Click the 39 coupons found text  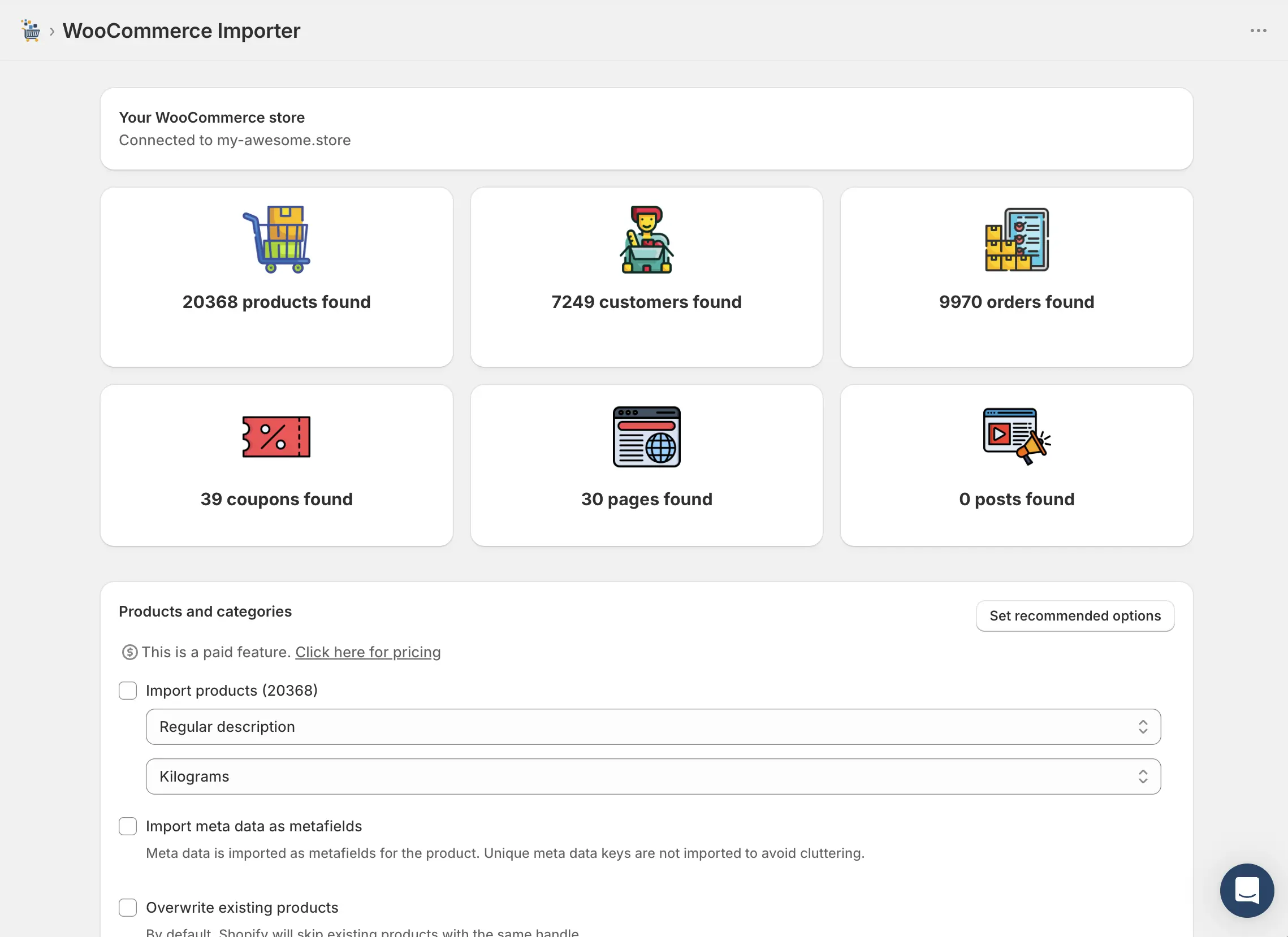pyautogui.click(x=276, y=500)
